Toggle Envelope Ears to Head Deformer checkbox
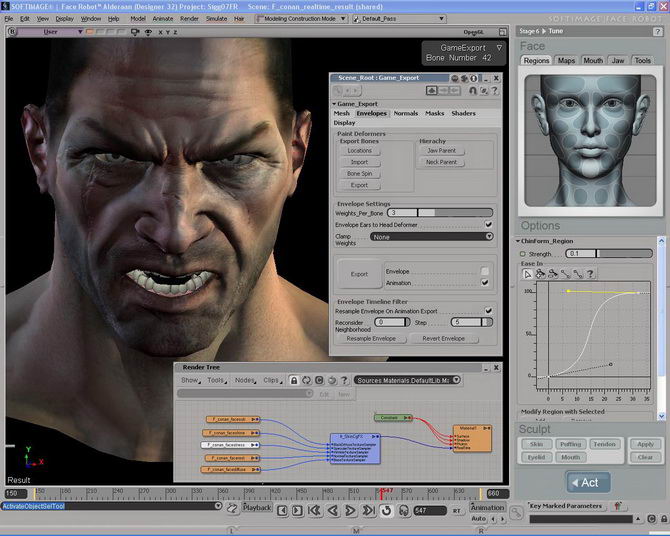 click(x=488, y=224)
